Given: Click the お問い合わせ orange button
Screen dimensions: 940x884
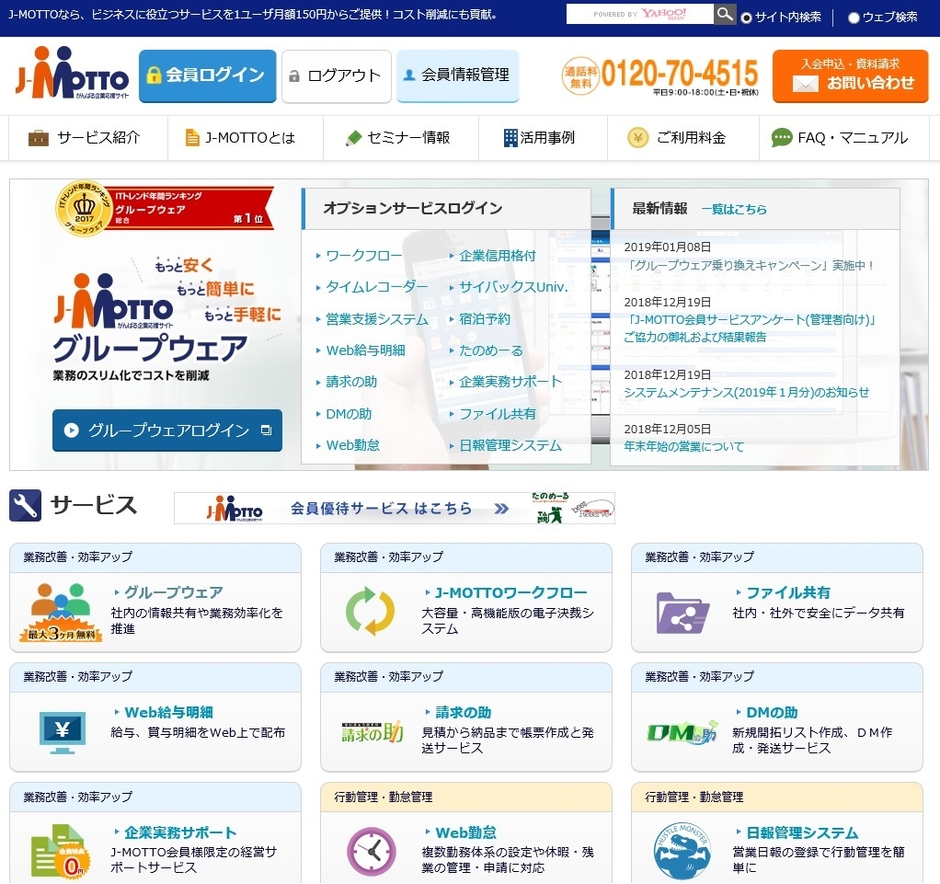Looking at the screenshot, I should [x=850, y=76].
